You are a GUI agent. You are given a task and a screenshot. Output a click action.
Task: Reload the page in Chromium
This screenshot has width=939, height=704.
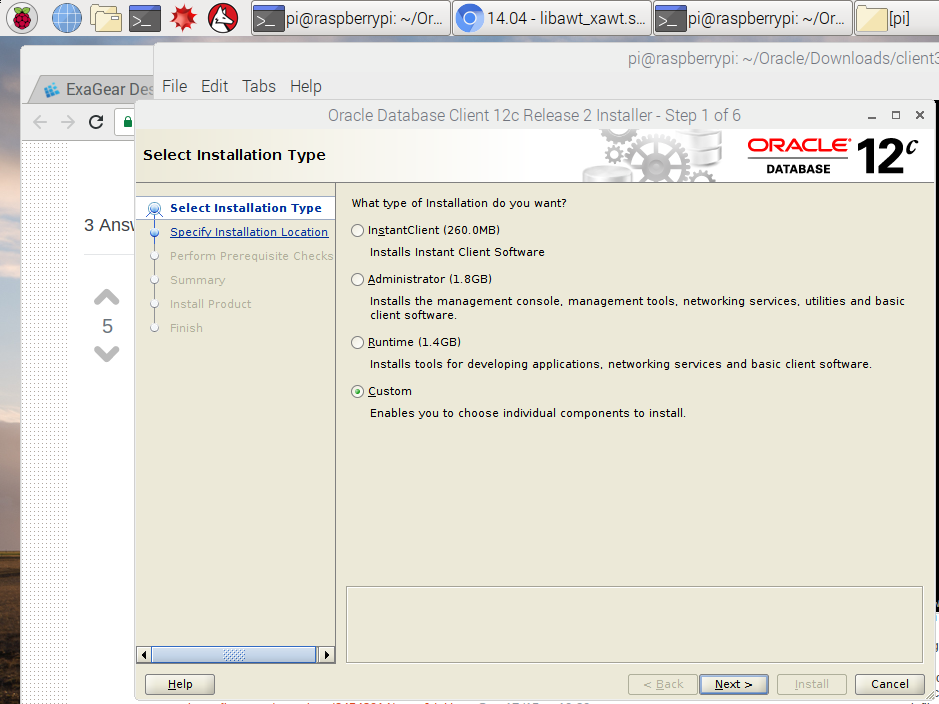click(96, 122)
